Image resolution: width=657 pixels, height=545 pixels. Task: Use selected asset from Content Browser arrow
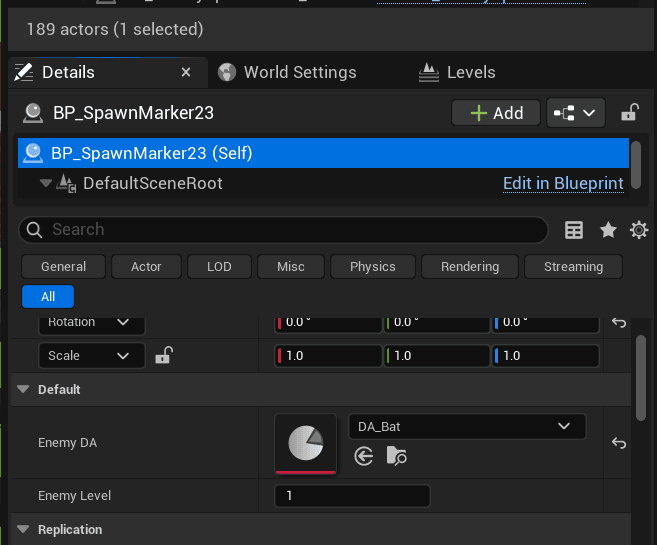click(x=364, y=456)
